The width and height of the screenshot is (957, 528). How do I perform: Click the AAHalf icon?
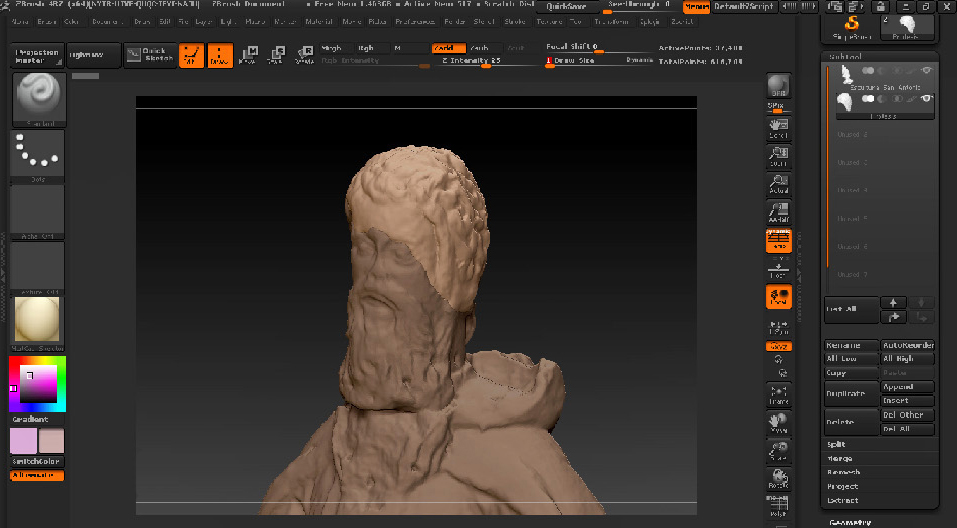click(778, 212)
